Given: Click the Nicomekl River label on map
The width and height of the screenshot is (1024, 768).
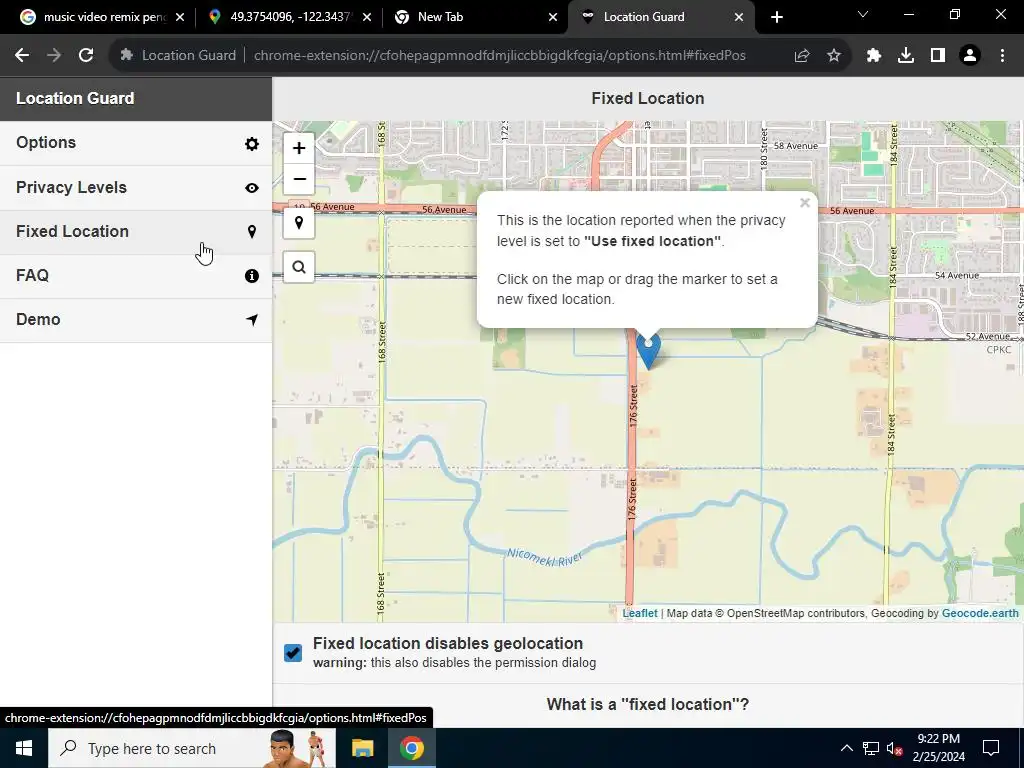Looking at the screenshot, I should pyautogui.click(x=545, y=557).
